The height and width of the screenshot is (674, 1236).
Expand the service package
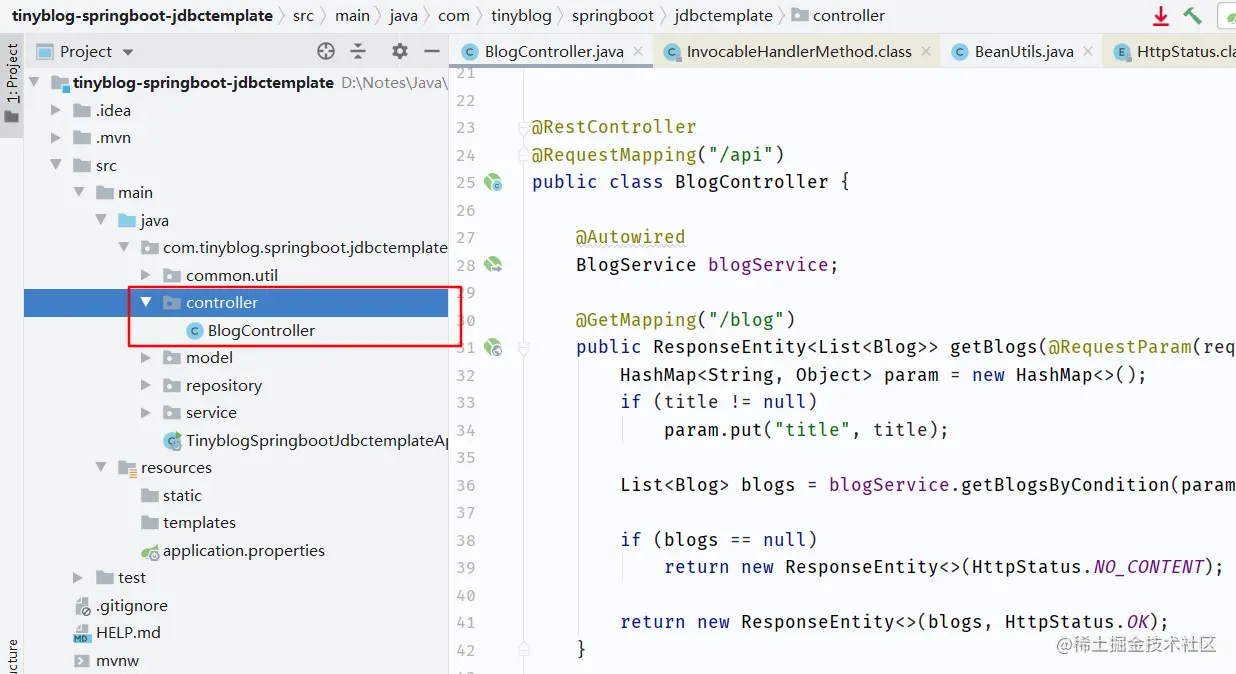point(146,413)
